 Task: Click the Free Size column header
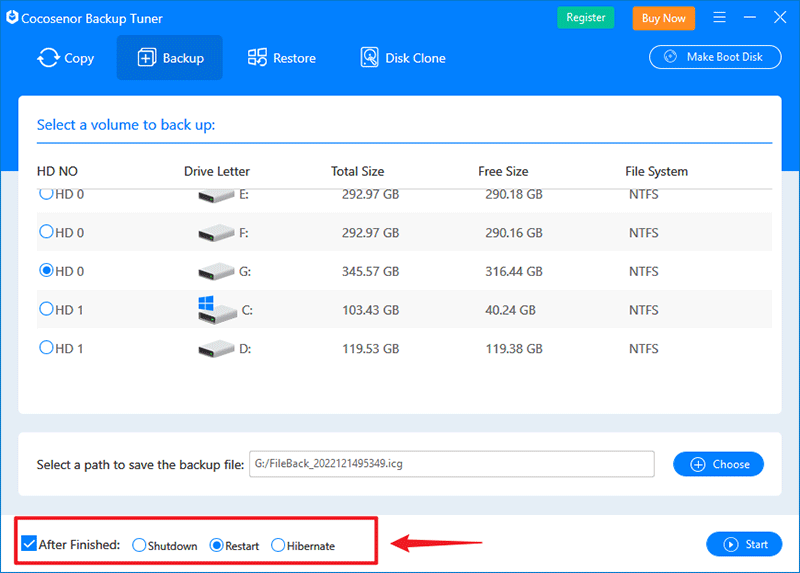(503, 171)
